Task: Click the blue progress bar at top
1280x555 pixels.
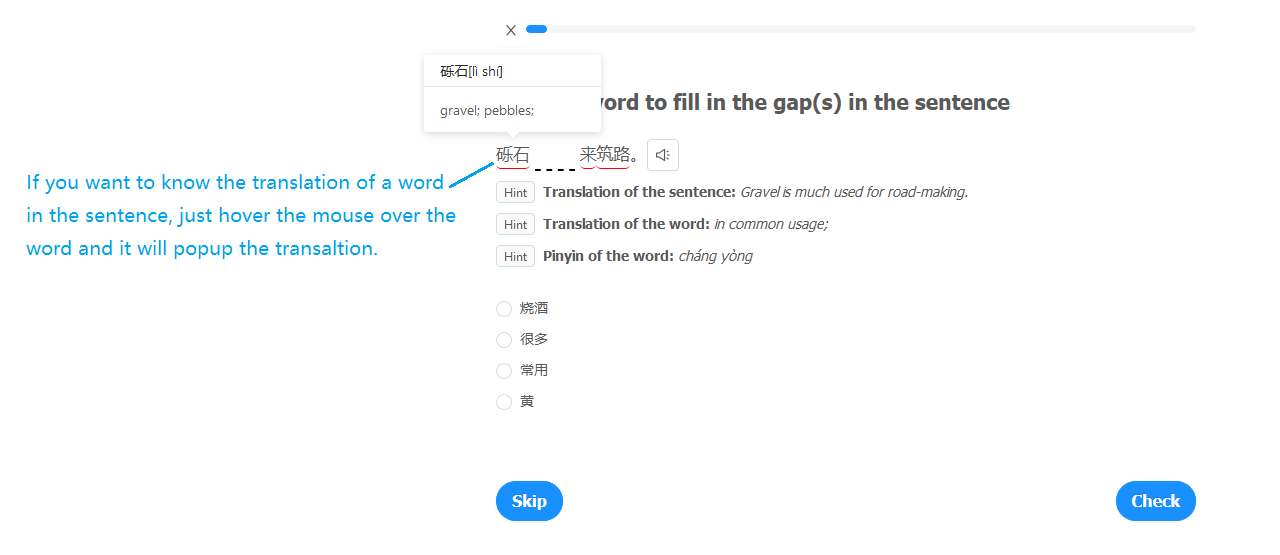Action: click(x=537, y=29)
